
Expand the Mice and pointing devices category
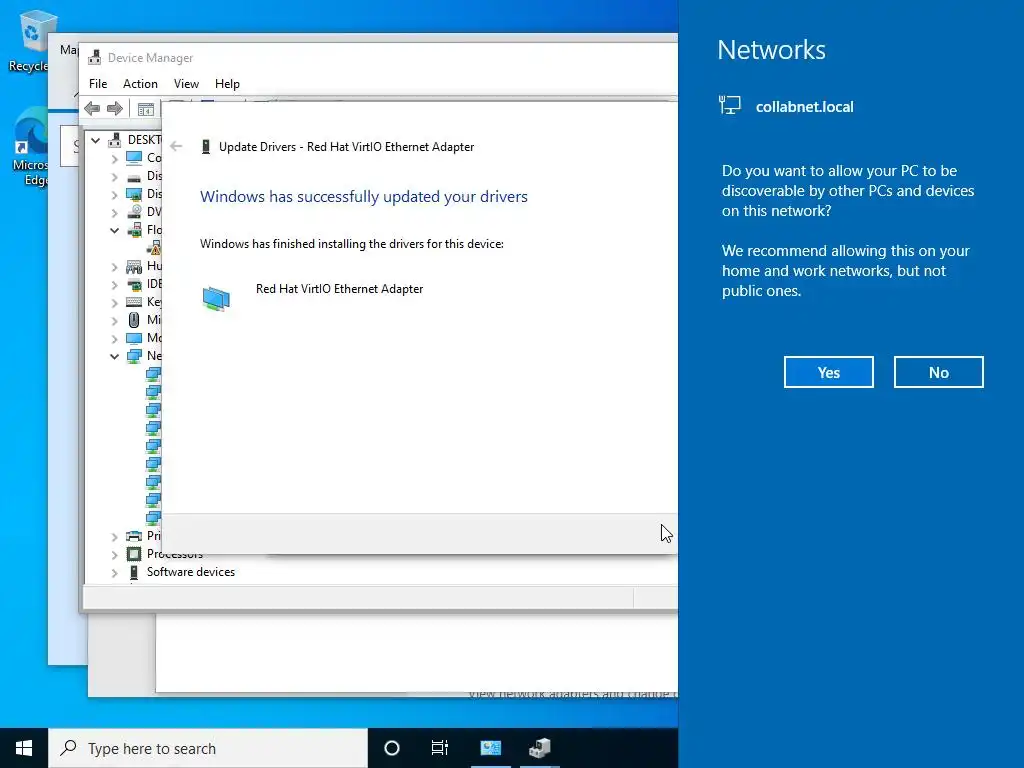click(114, 321)
